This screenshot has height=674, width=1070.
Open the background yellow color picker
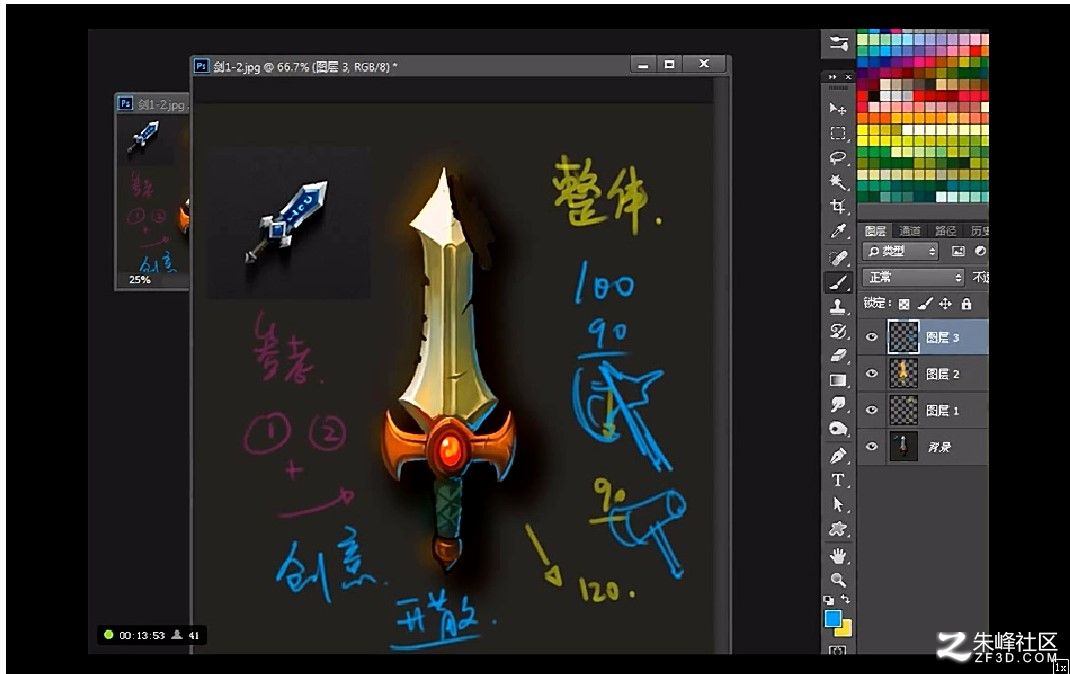pyautogui.click(x=845, y=629)
